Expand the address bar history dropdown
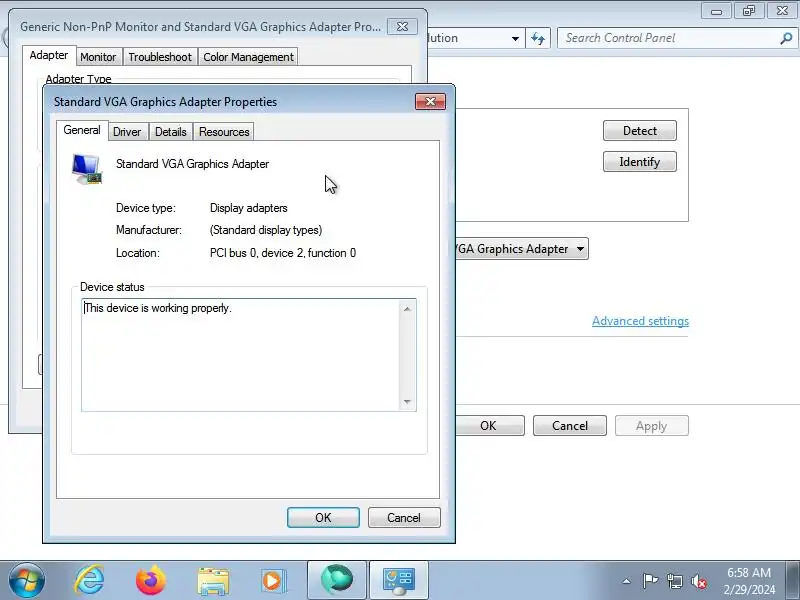The image size is (800, 600). point(515,39)
